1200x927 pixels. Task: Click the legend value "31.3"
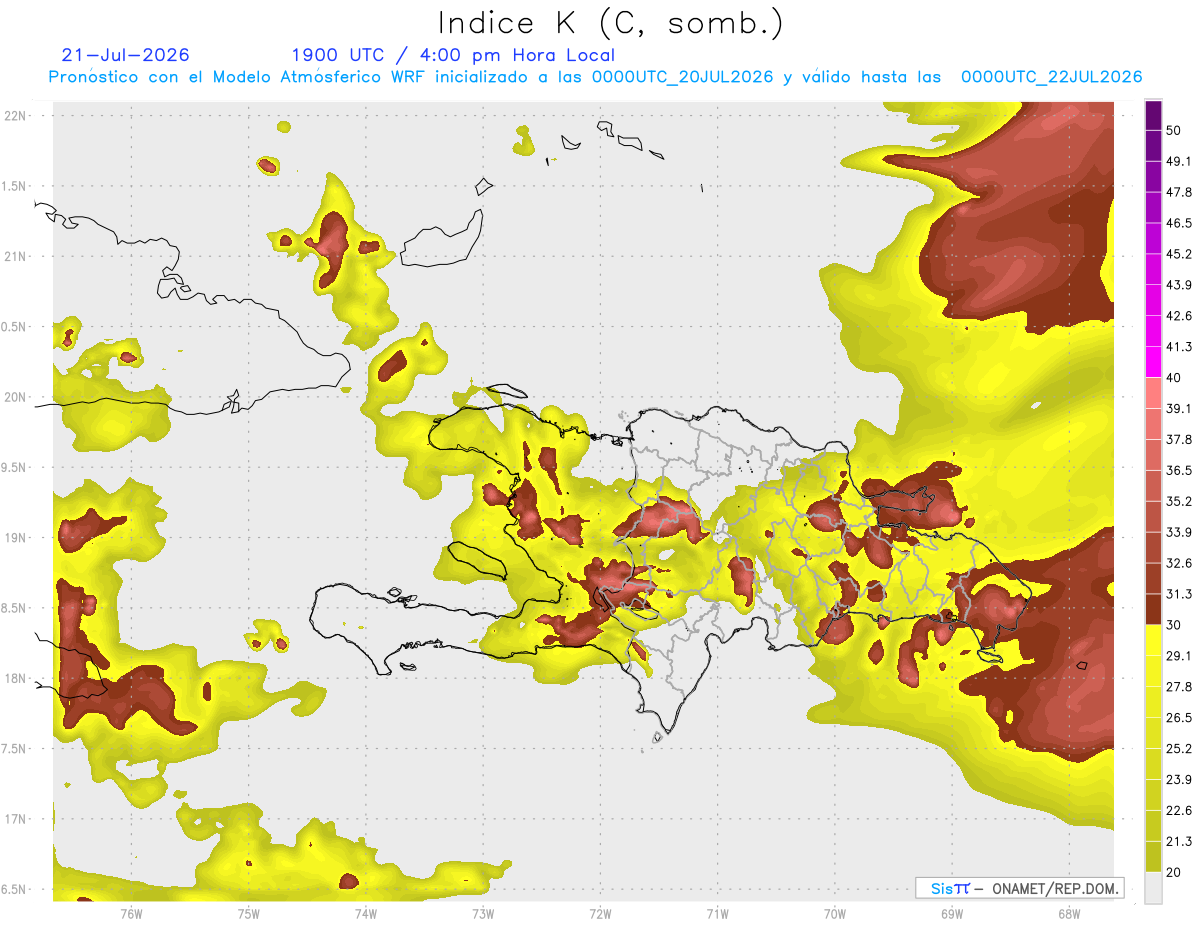(x=1180, y=595)
